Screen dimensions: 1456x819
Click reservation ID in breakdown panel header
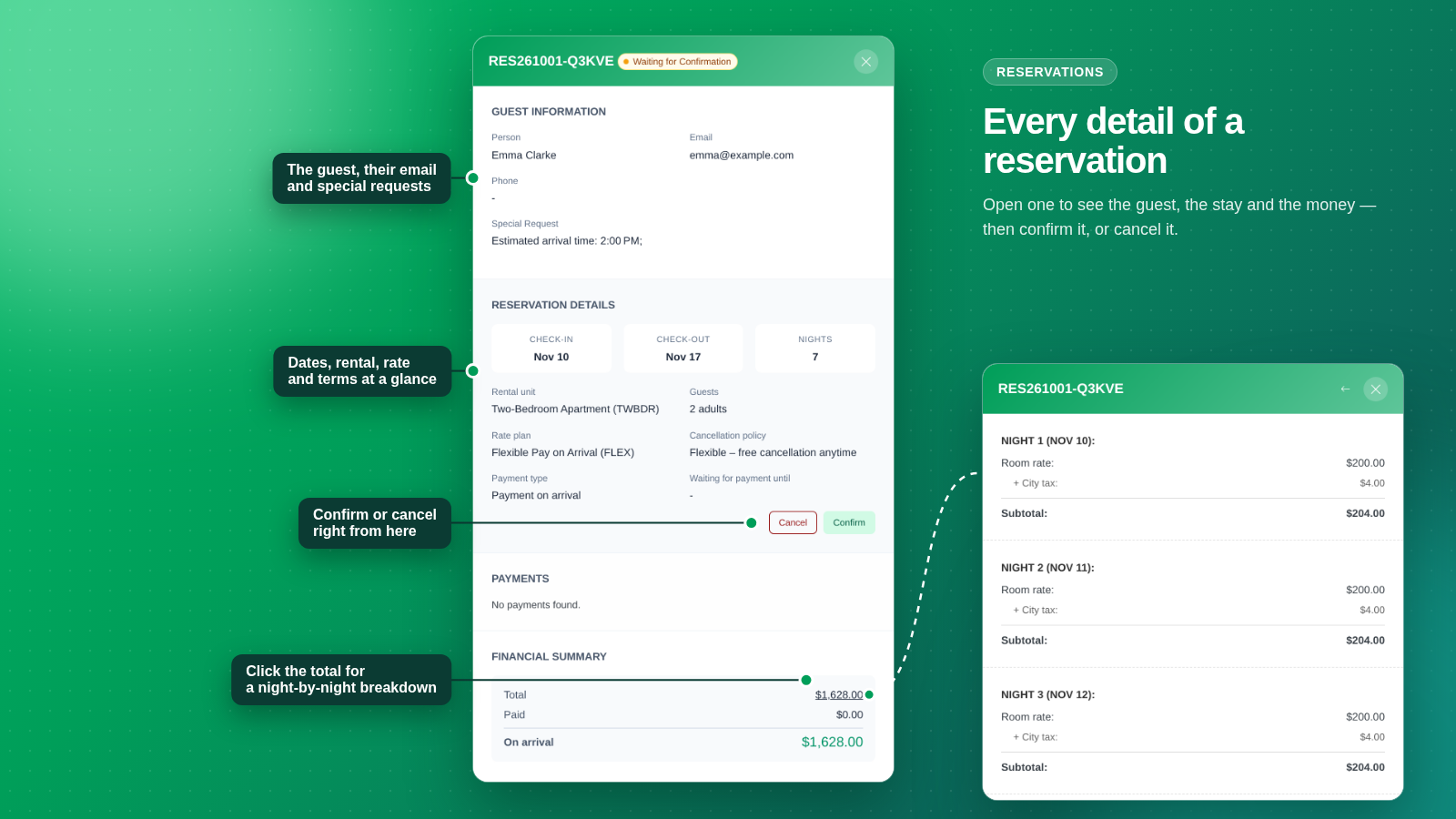(1060, 389)
